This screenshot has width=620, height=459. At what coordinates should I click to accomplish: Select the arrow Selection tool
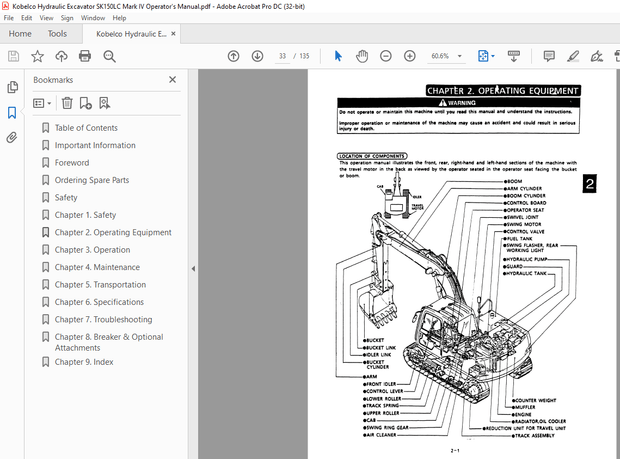(338, 56)
